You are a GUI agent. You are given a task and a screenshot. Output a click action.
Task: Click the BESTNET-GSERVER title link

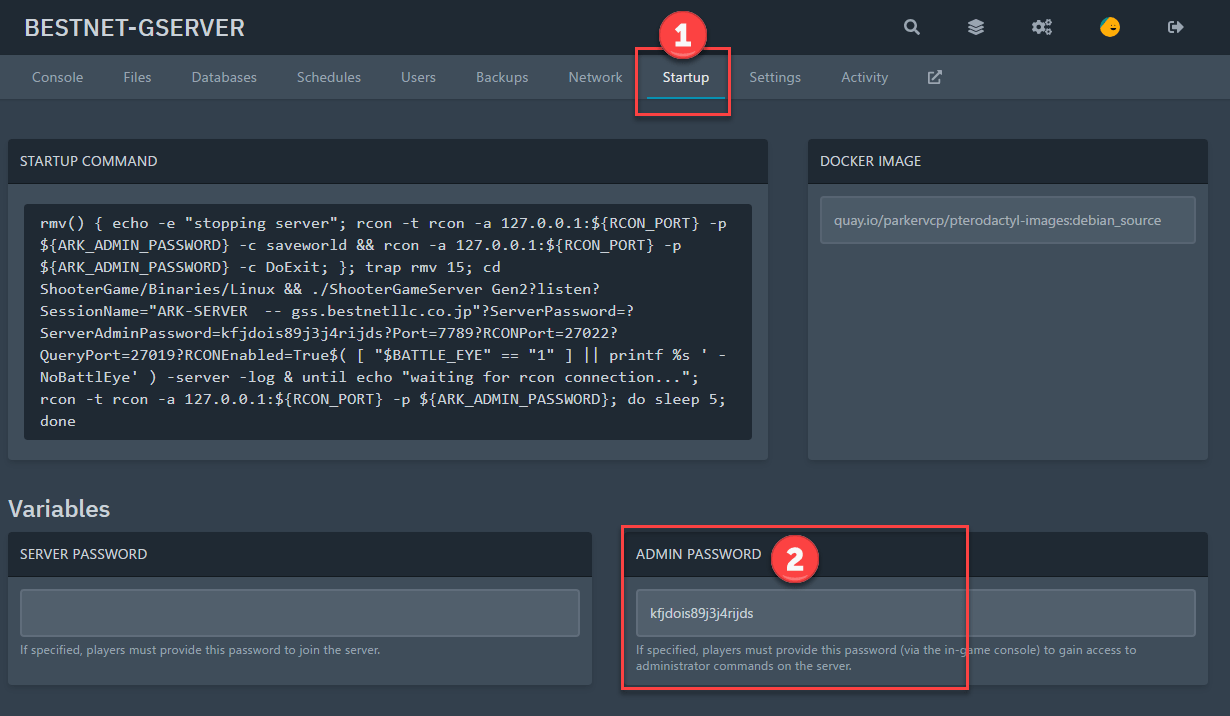(x=134, y=28)
